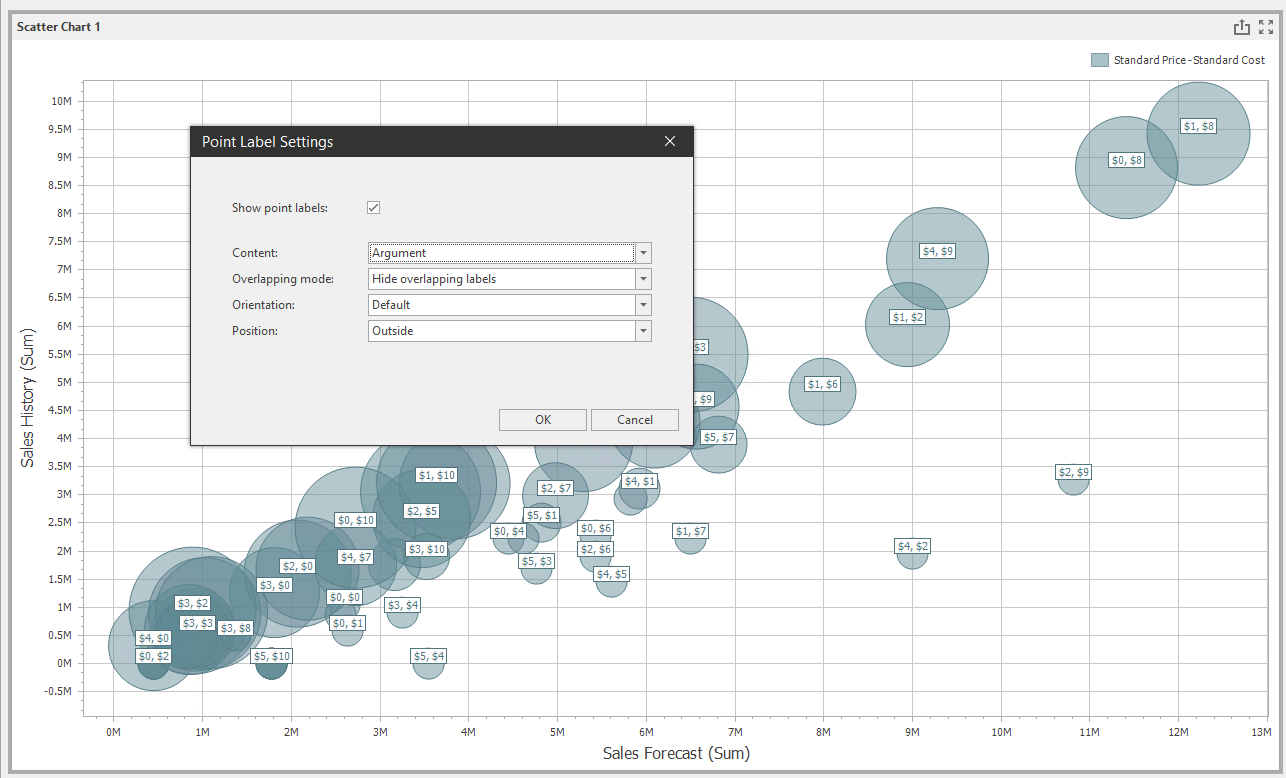Open the Content dropdown arrow

[x=644, y=253]
